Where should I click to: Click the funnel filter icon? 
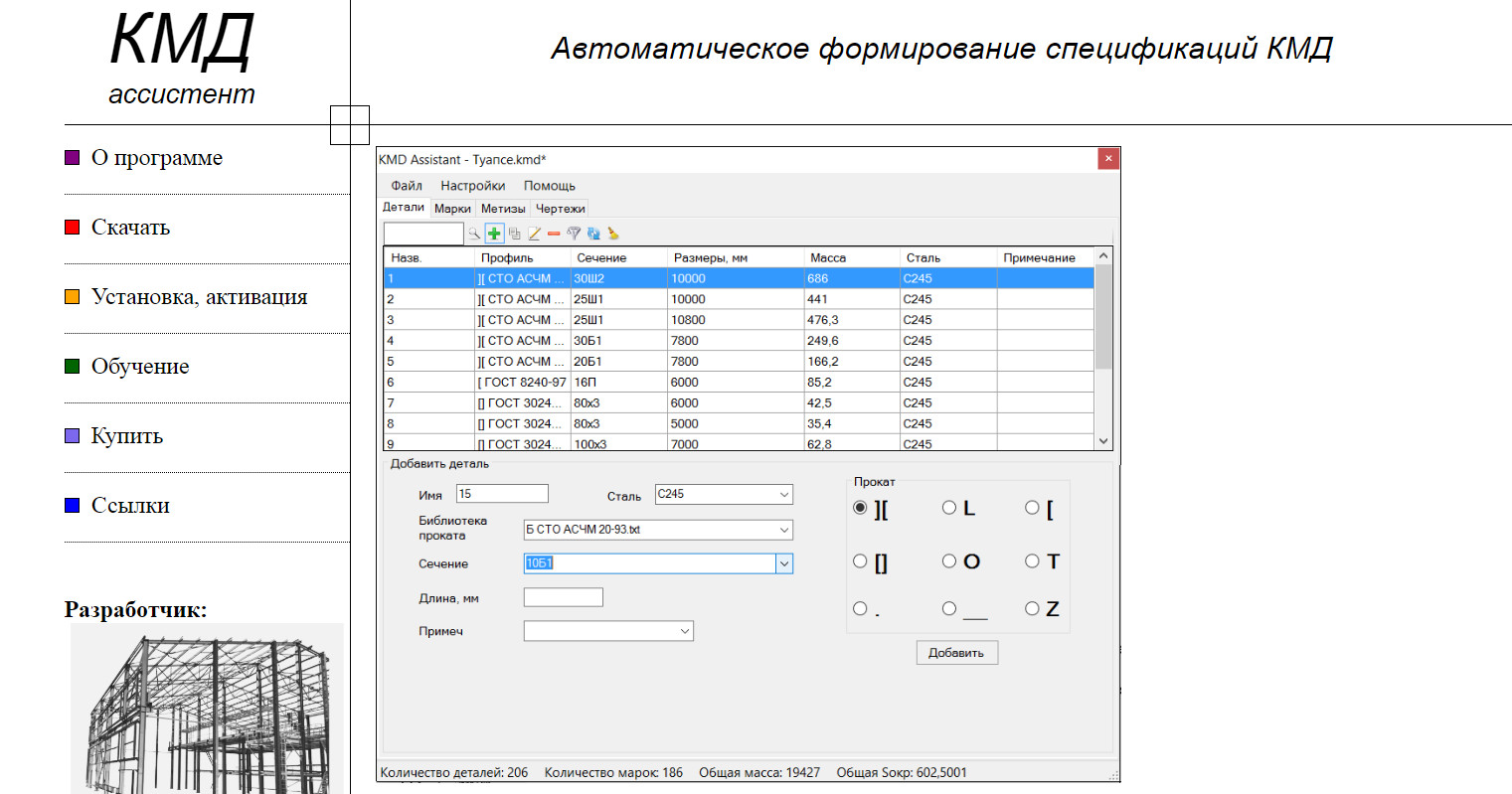click(x=574, y=234)
